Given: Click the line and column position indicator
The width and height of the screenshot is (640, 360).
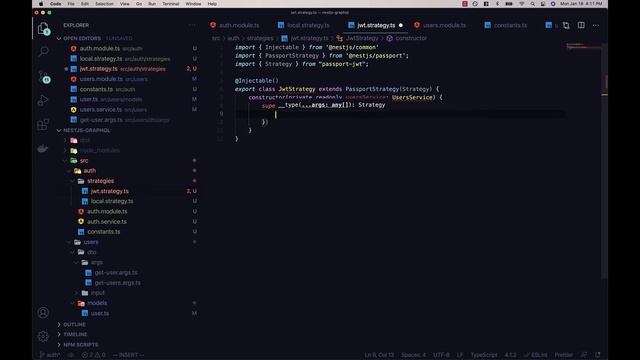Looking at the screenshot, I should point(379,355).
